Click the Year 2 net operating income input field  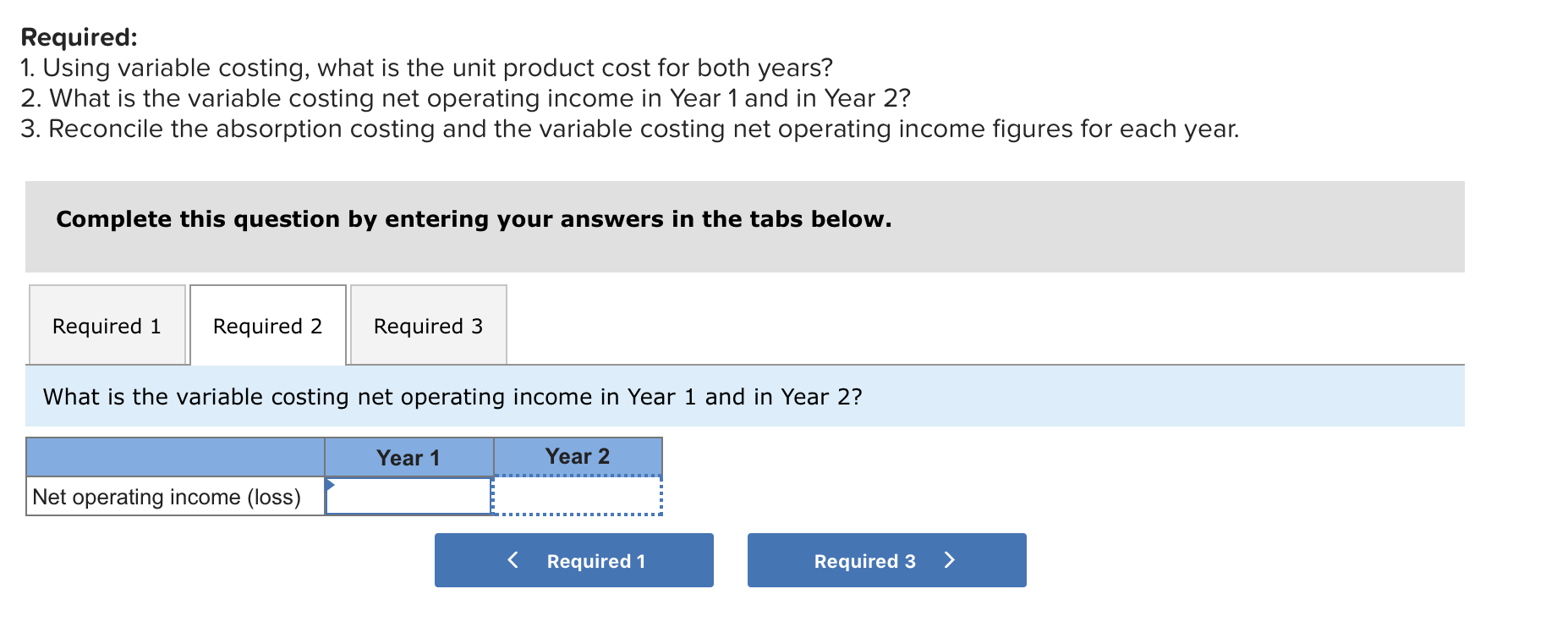click(x=577, y=497)
